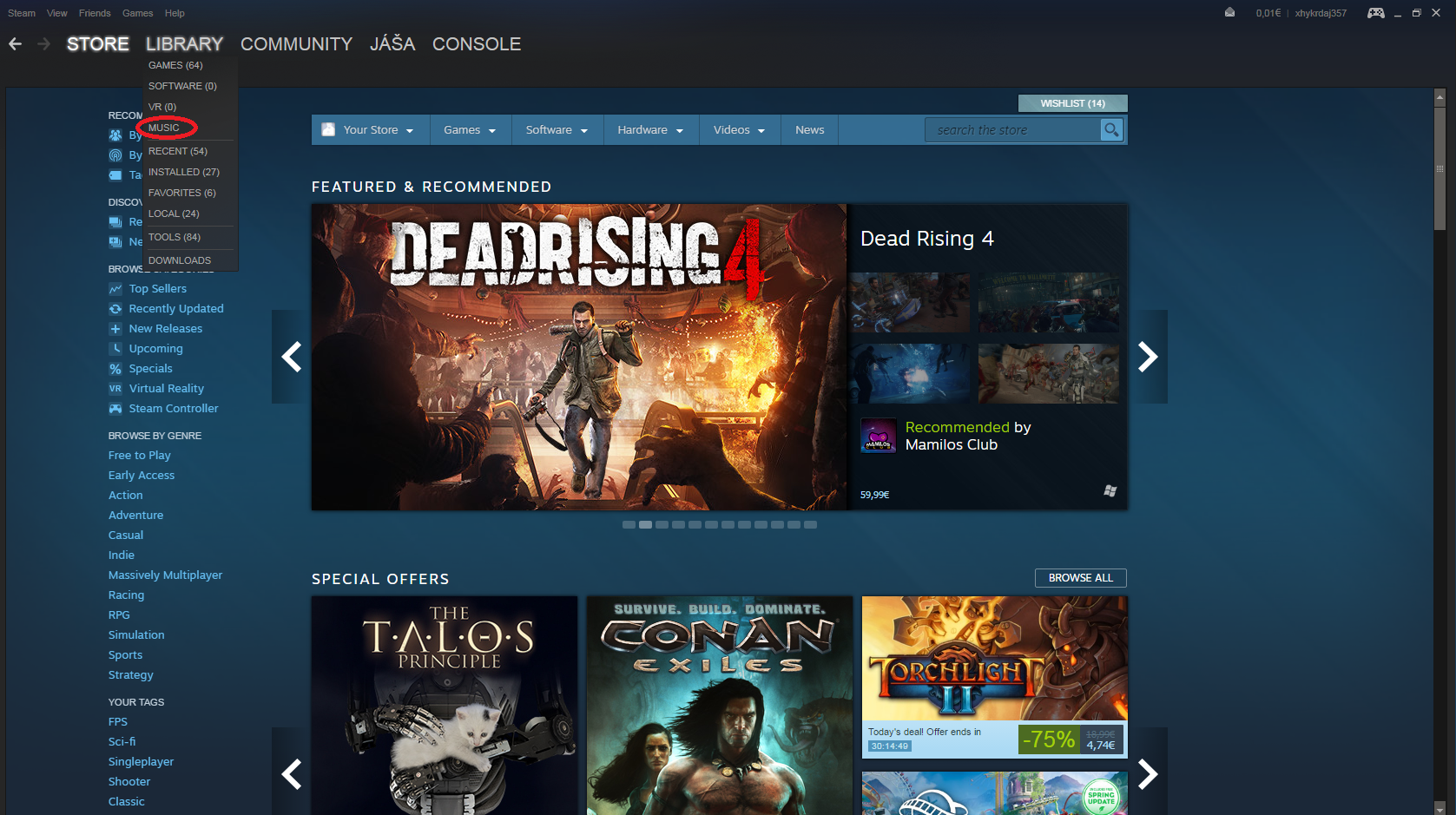Go back with the left arrow navigation icon
Screen dimensions: 1456x815
click(x=15, y=43)
